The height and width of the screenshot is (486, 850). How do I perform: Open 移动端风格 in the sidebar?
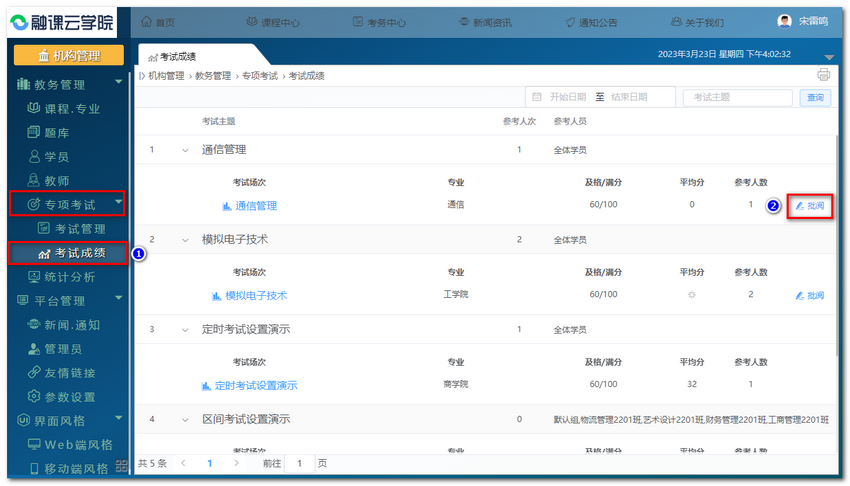click(68, 469)
